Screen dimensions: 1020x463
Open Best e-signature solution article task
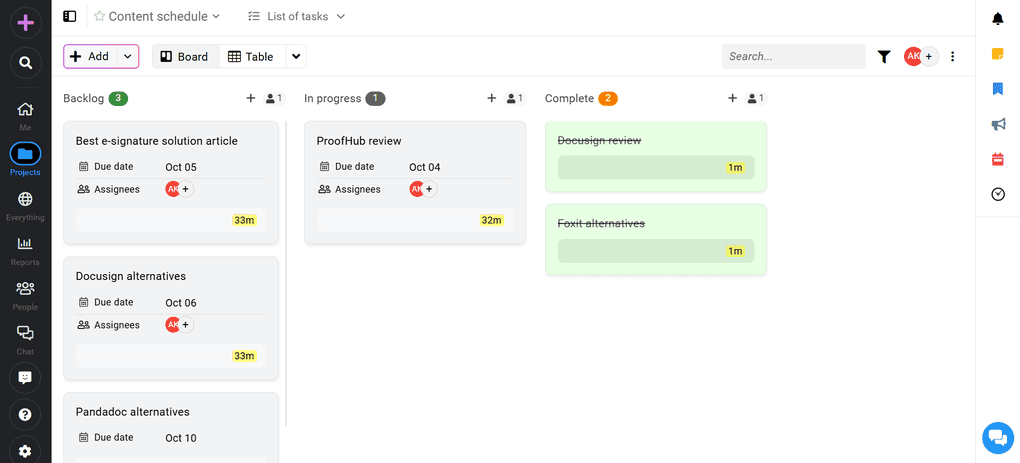(x=157, y=141)
